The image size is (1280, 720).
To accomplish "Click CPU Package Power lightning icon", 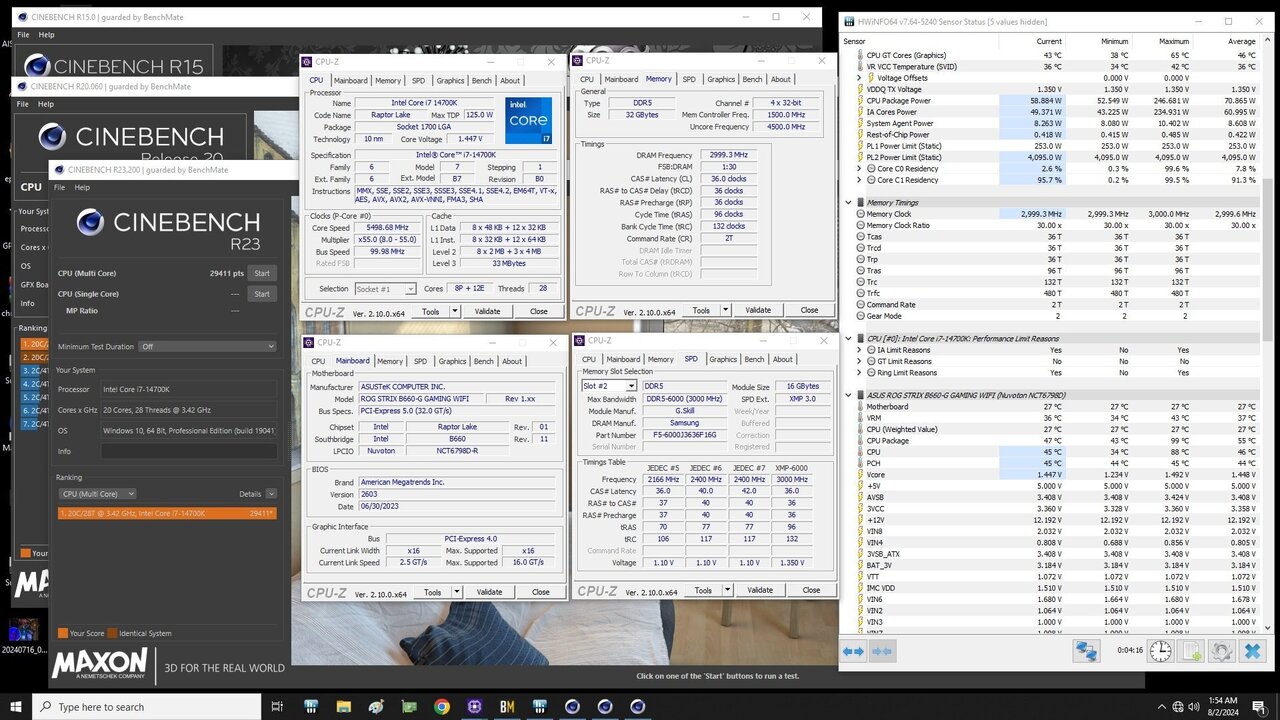I will coord(860,101).
